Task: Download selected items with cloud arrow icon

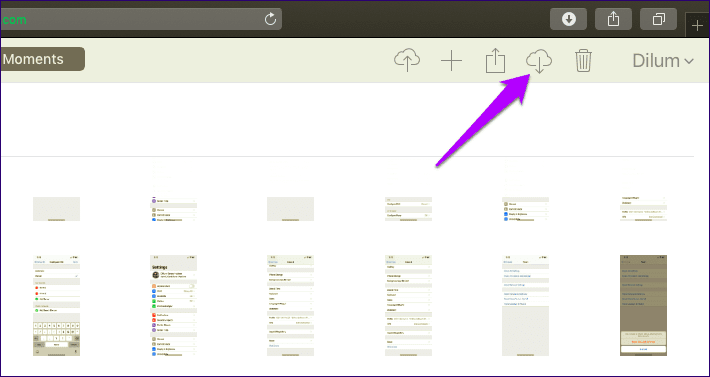Action: 539,62
